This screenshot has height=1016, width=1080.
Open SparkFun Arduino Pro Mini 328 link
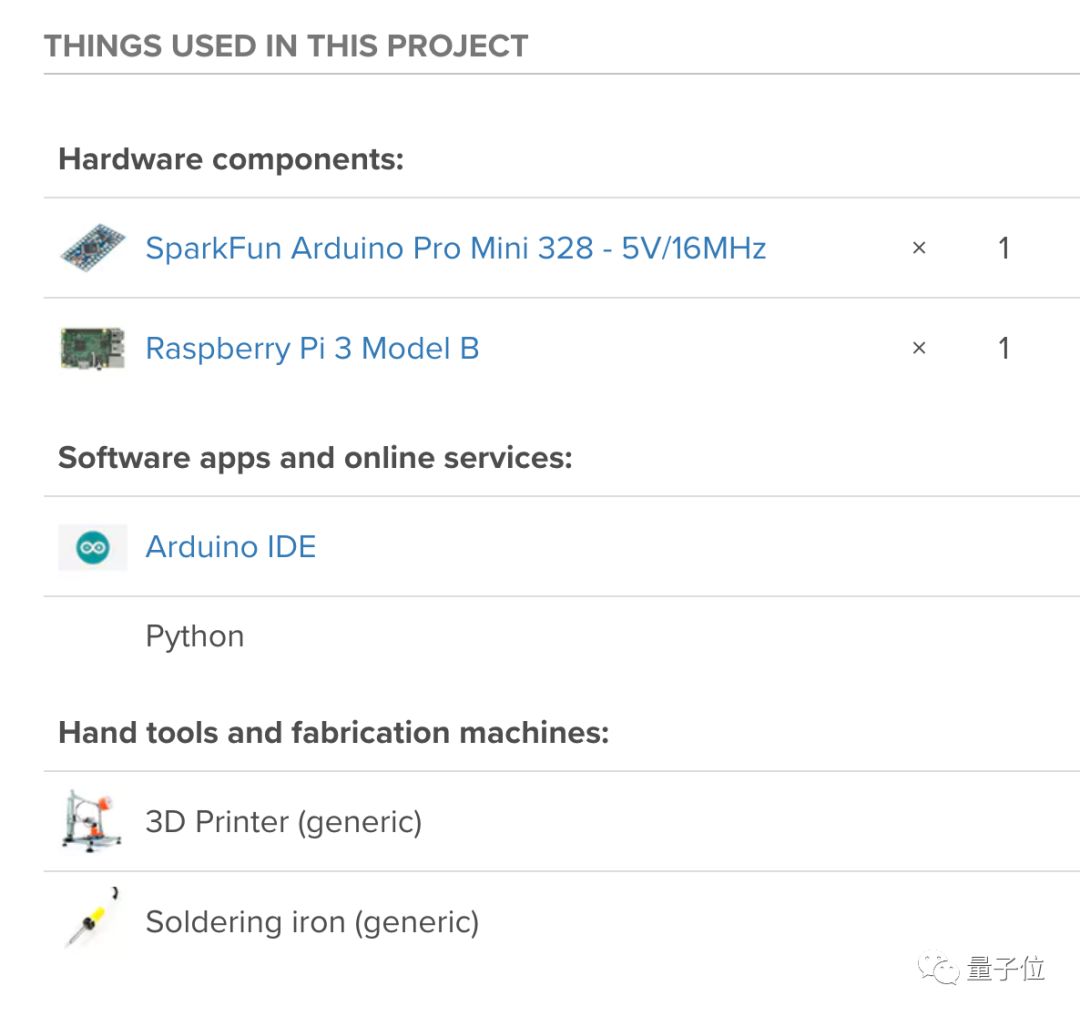[x=455, y=248]
